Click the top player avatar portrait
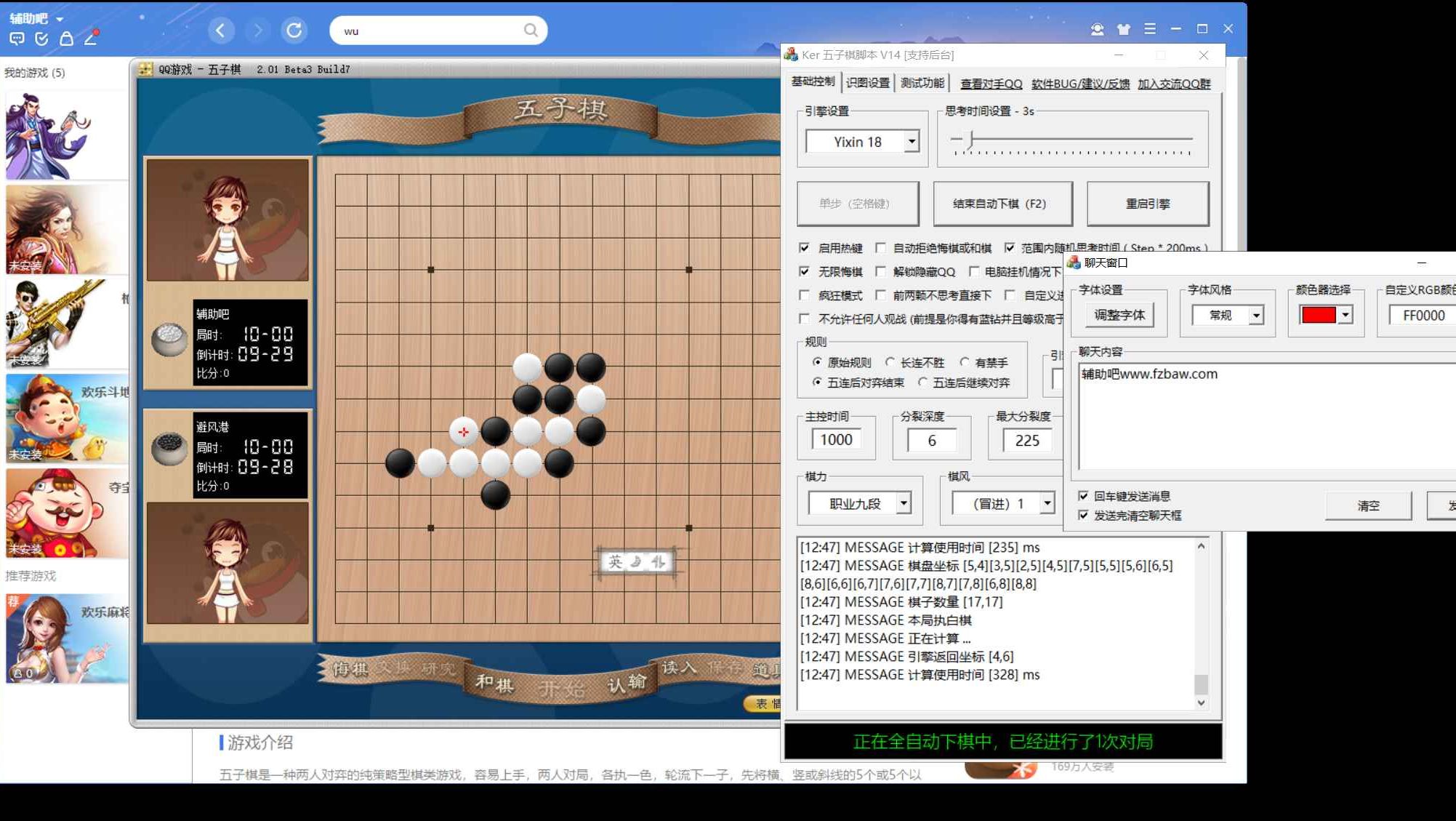This screenshot has height=821, width=1456. click(x=228, y=220)
